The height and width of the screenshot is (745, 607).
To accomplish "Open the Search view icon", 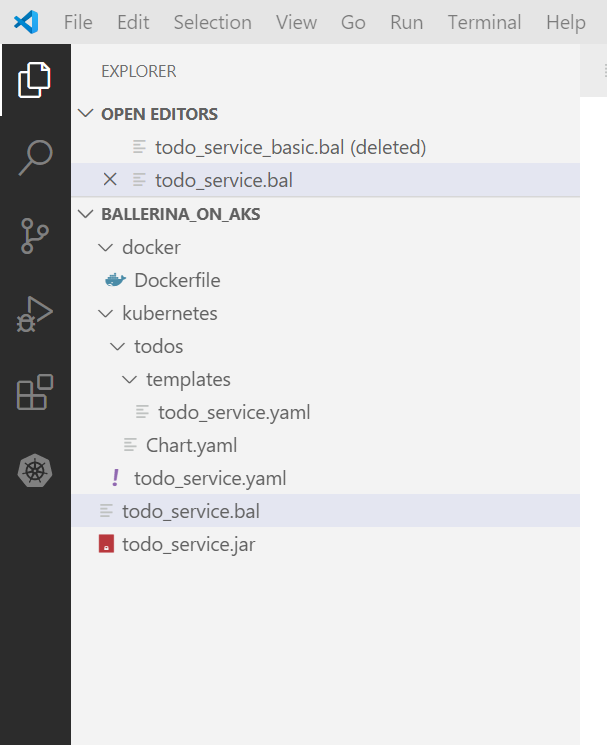I will 35,157.
